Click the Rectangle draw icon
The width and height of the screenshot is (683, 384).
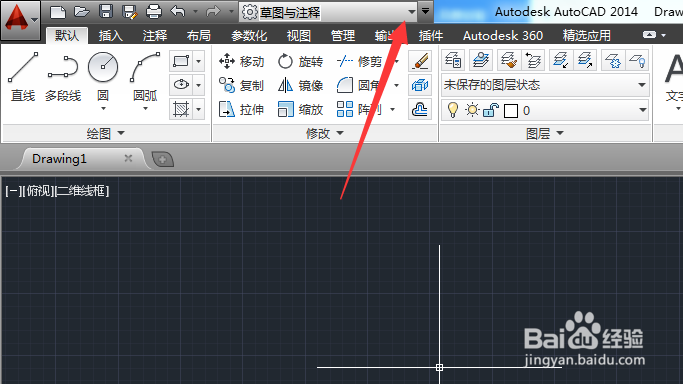tap(181, 61)
